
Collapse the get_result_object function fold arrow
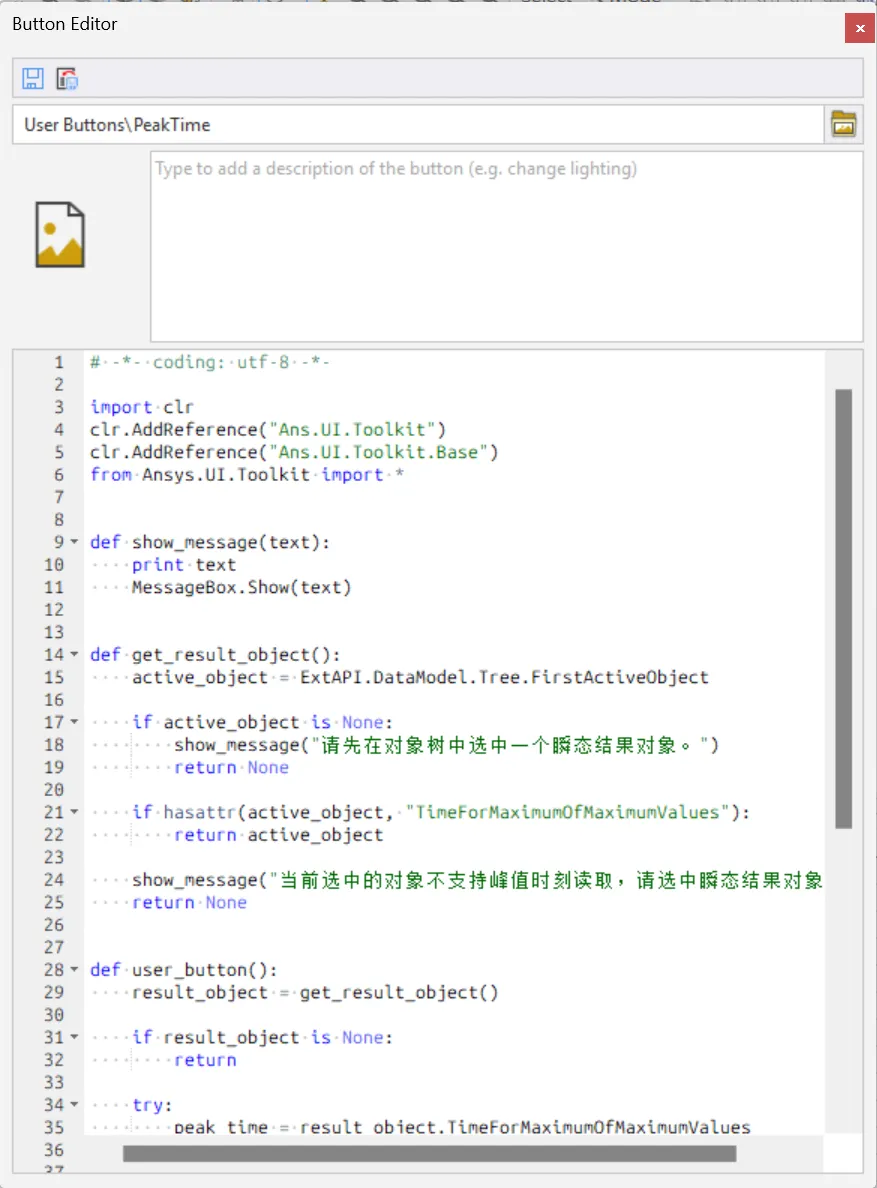(74, 654)
